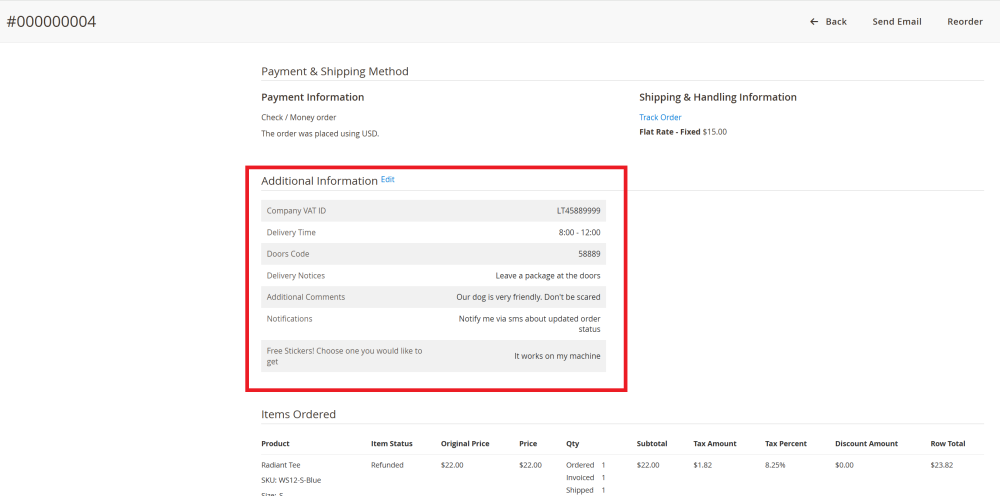Select 'Notify me via sms' value
The height and width of the screenshot is (496, 1000).
click(x=529, y=324)
